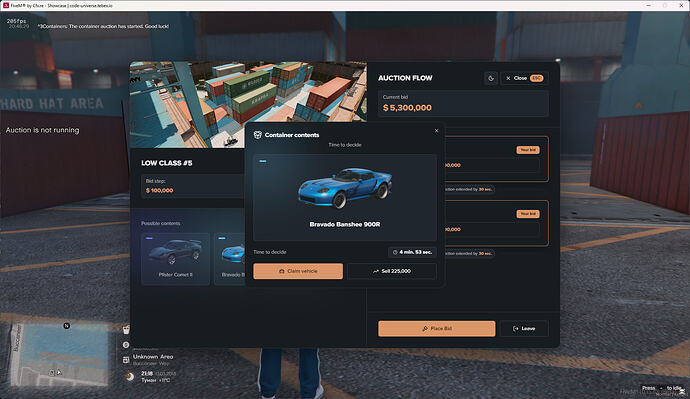Click the trend arrow icon on Sell

point(376,271)
